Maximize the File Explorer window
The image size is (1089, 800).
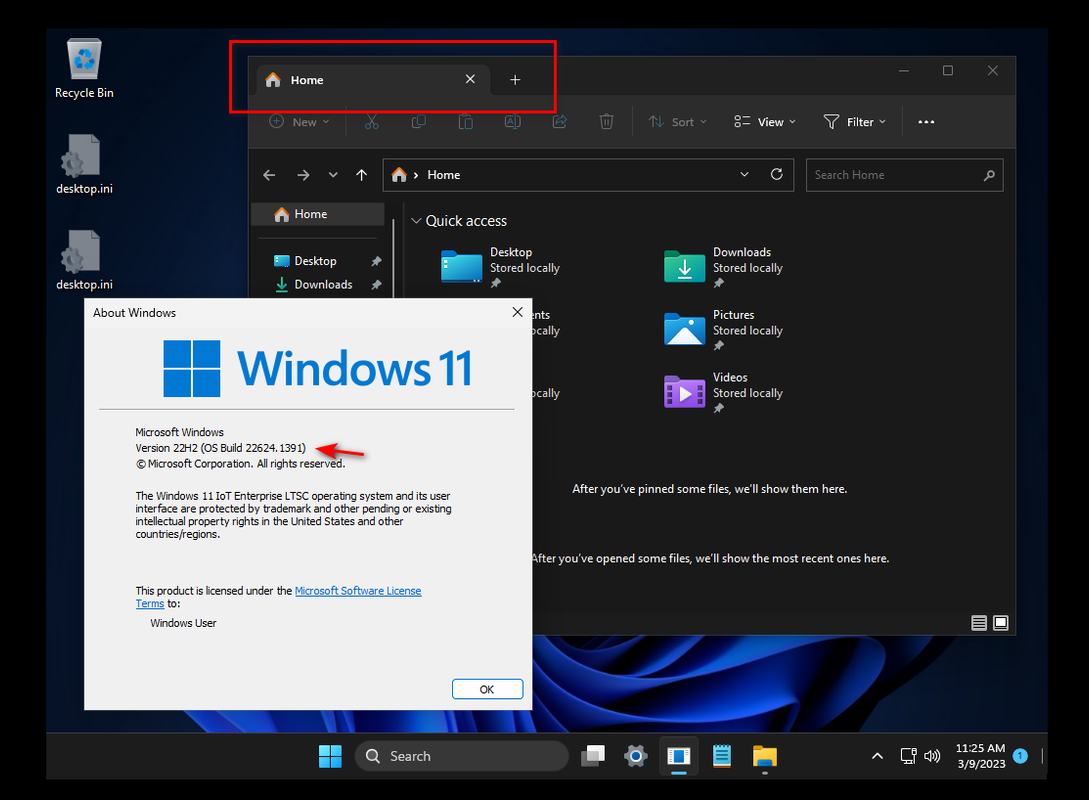[x=948, y=71]
